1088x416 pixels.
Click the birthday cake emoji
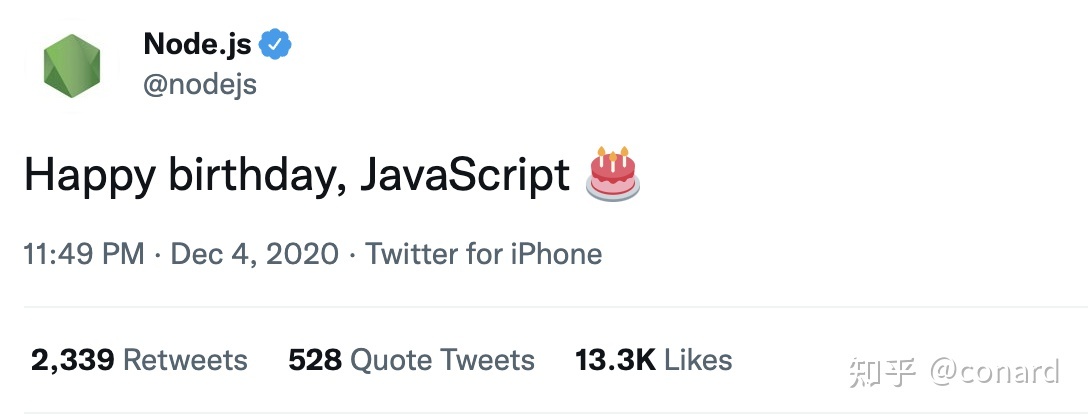[x=613, y=174]
